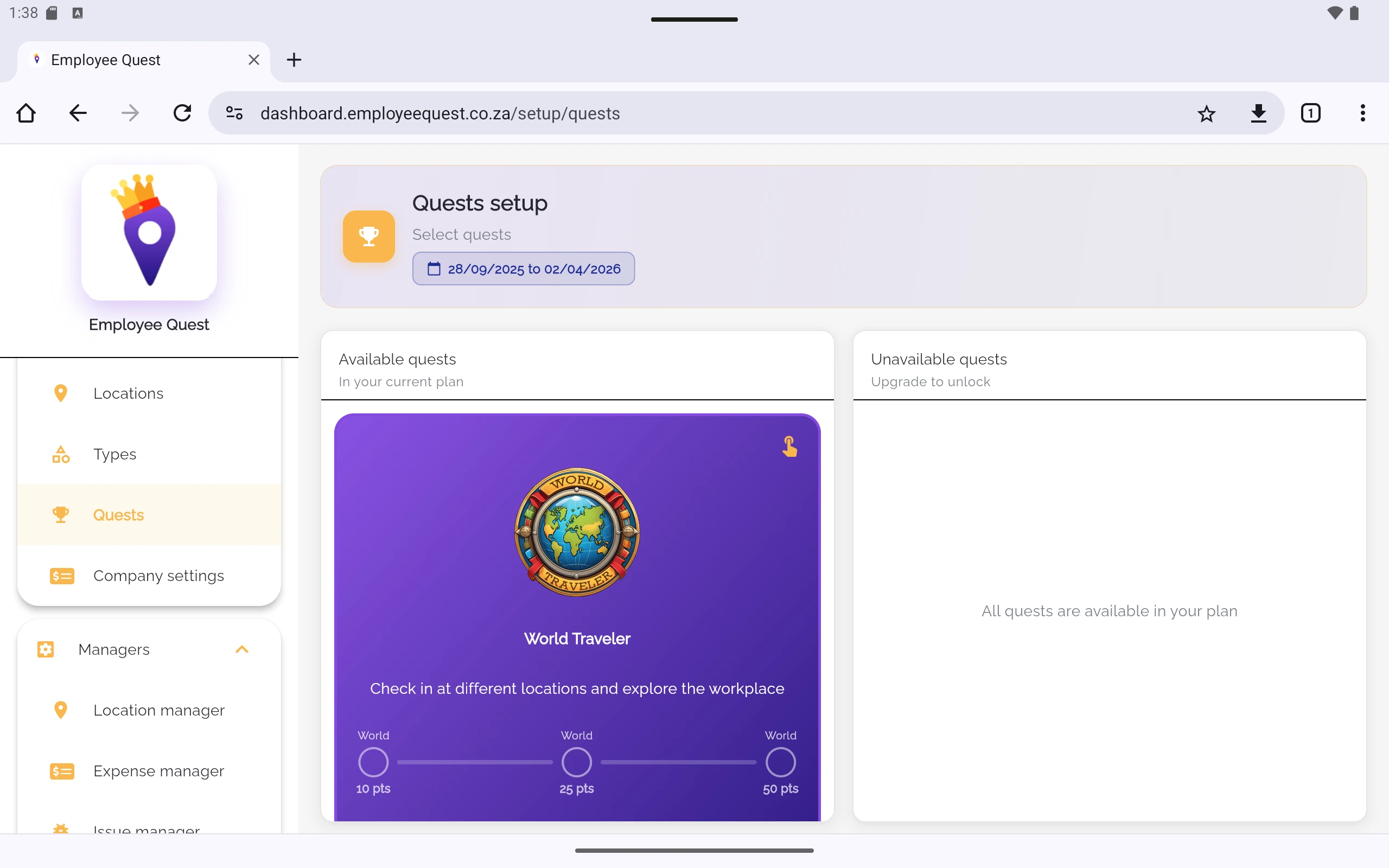Reload the current dashboard page
This screenshot has height=868, width=1389.
coord(182,113)
